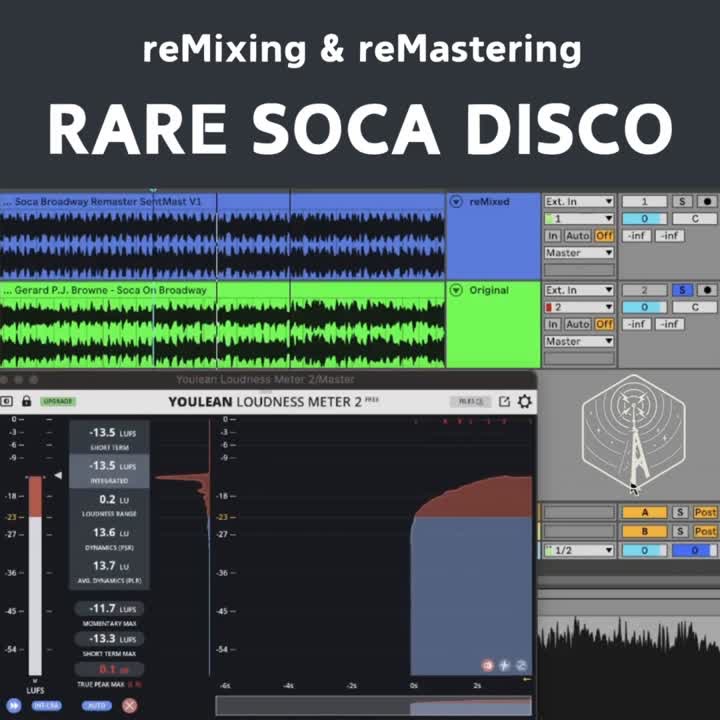Click the 0.2 LU Loudness Range readout
Image resolution: width=720 pixels, height=720 pixels.
tap(109, 505)
